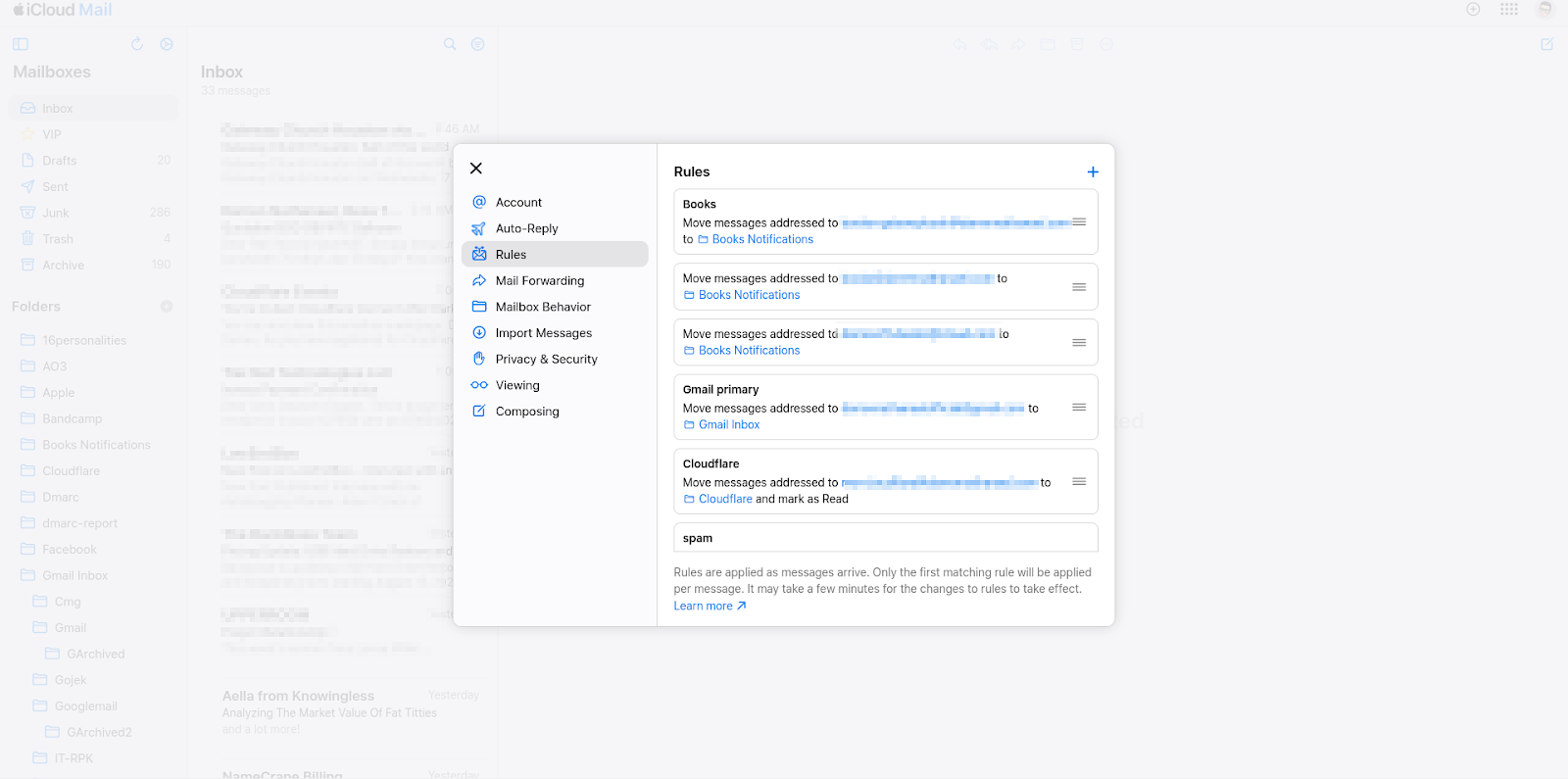Image resolution: width=1568 pixels, height=779 pixels.
Task: Close the settings dialog with X
Action: click(x=476, y=169)
